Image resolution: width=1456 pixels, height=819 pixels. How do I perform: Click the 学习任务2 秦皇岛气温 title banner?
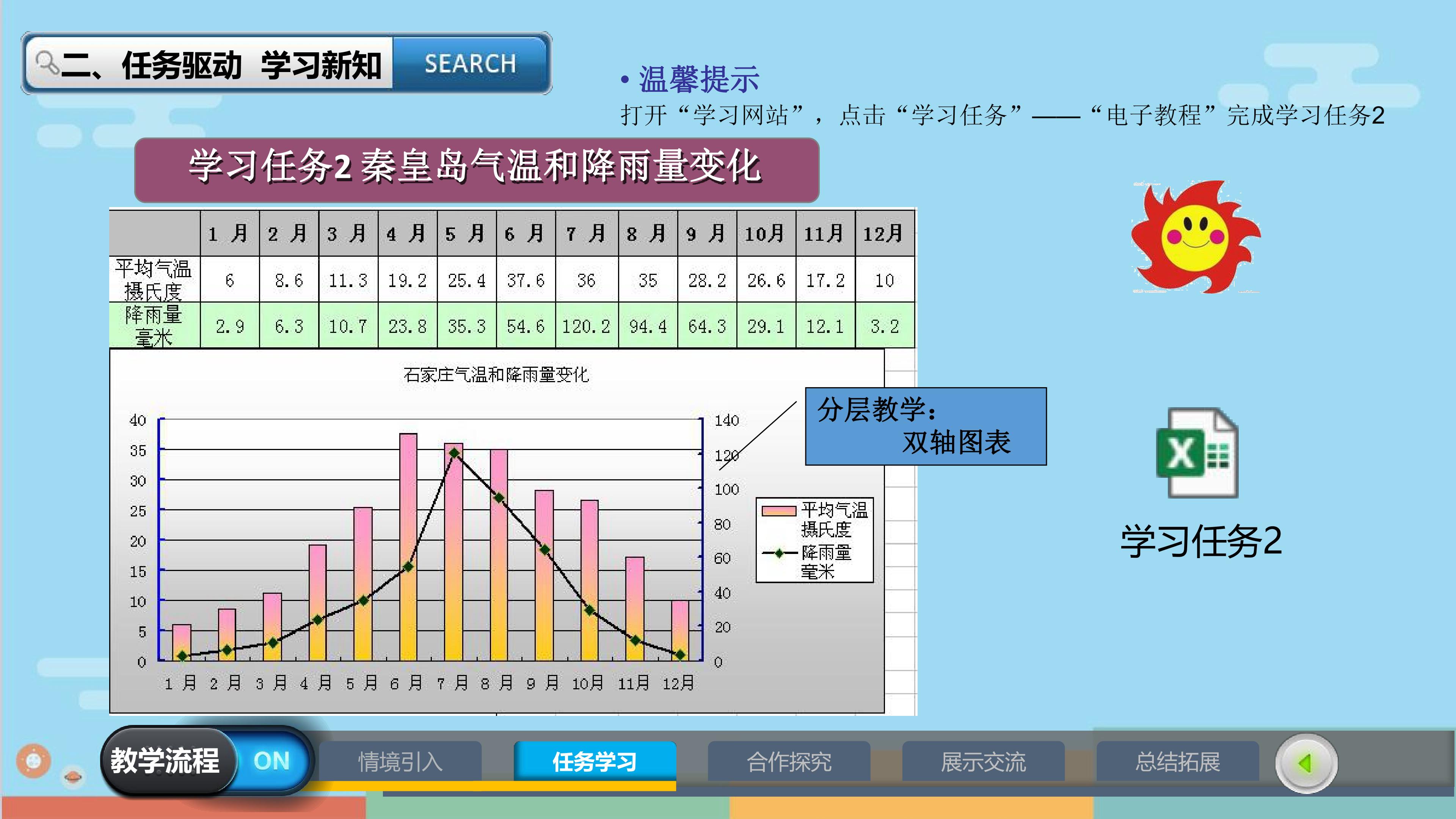(x=477, y=169)
